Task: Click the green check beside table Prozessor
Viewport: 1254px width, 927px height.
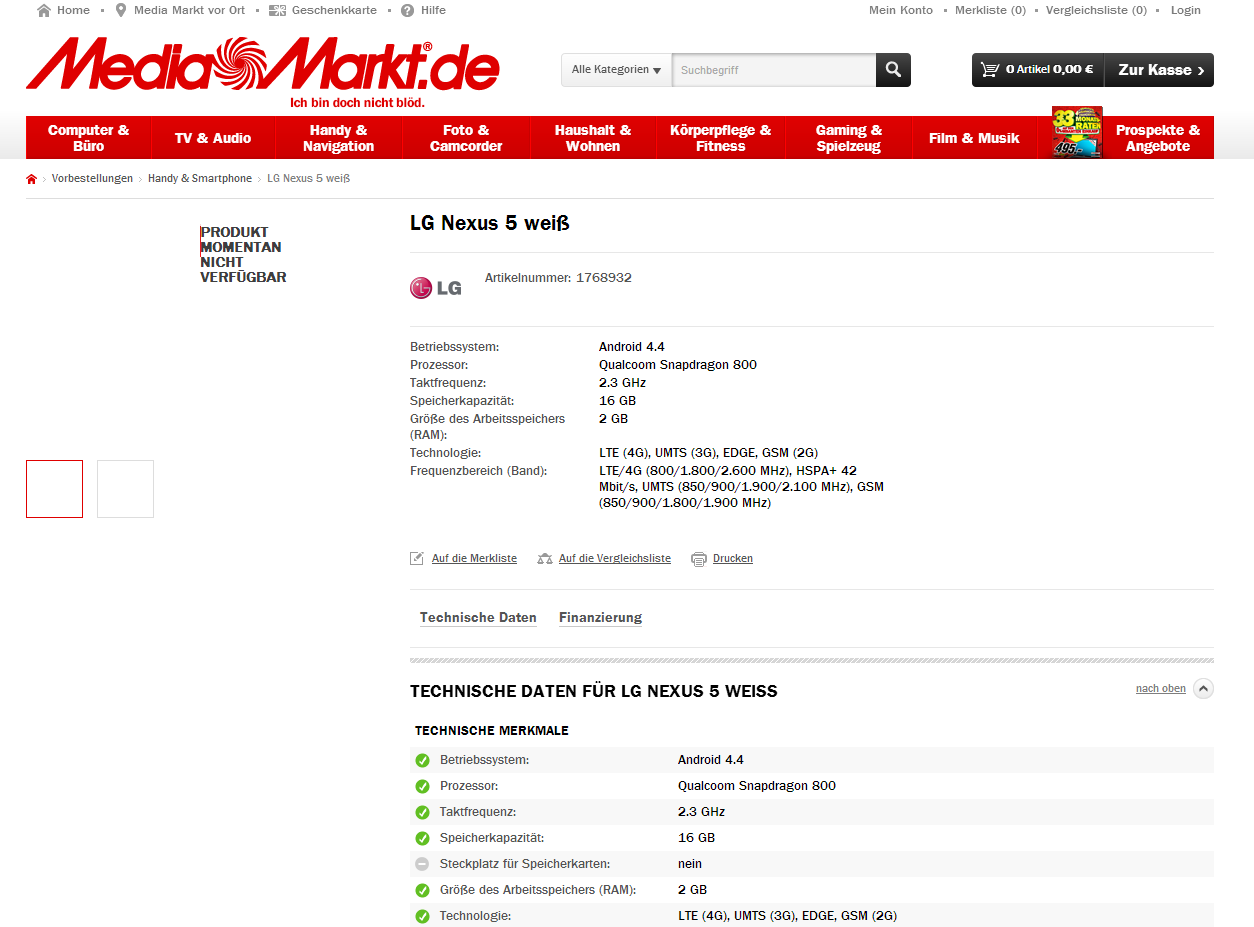Action: coord(422,786)
